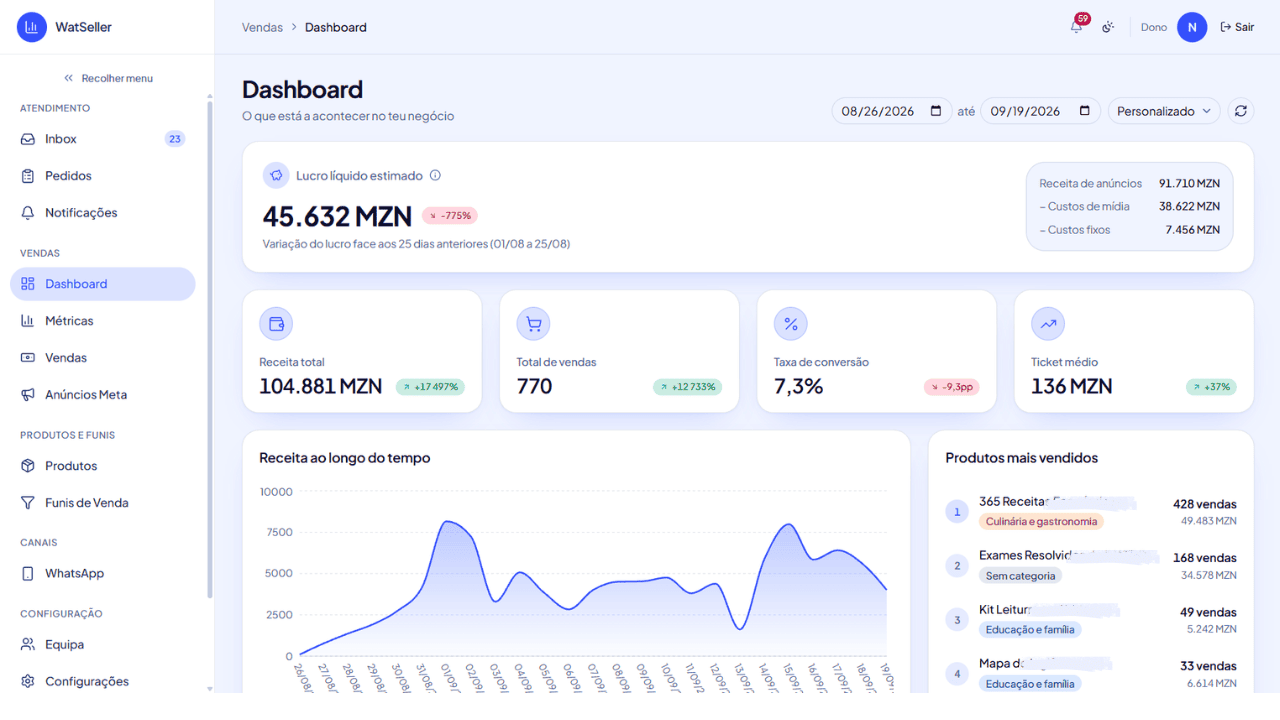Click the Culinária e gastronomia category tag
1280x720 pixels.
point(1041,521)
